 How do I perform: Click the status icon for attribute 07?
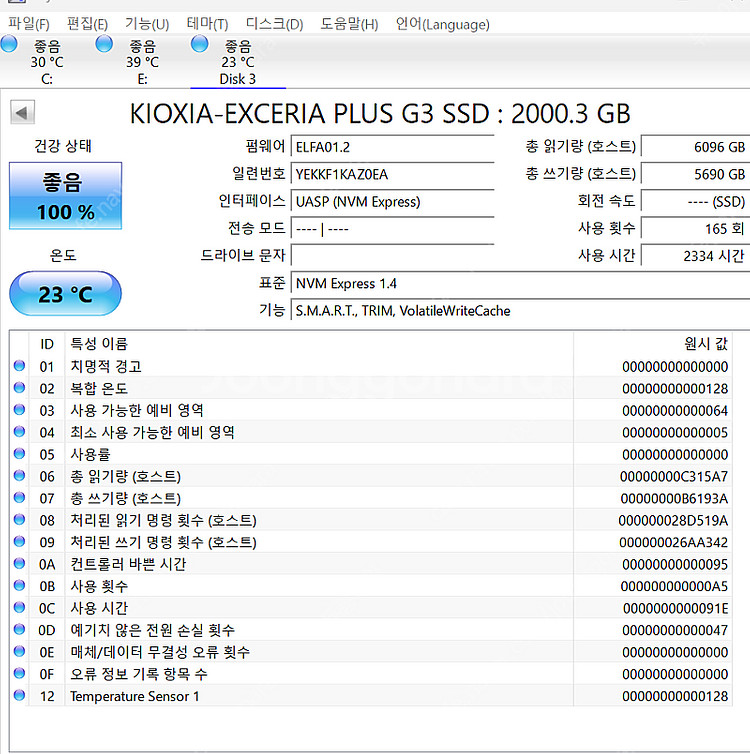pyautogui.click(x=19, y=498)
